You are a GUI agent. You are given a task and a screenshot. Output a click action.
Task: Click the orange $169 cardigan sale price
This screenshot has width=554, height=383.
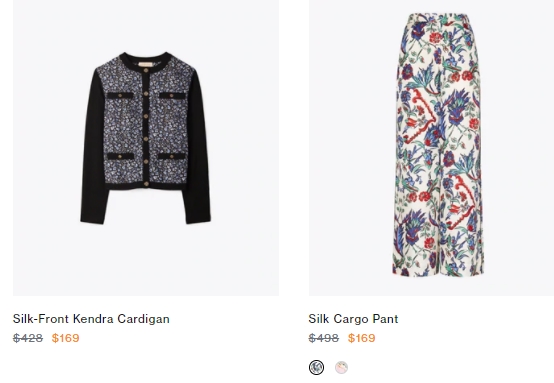pyautogui.click(x=66, y=338)
